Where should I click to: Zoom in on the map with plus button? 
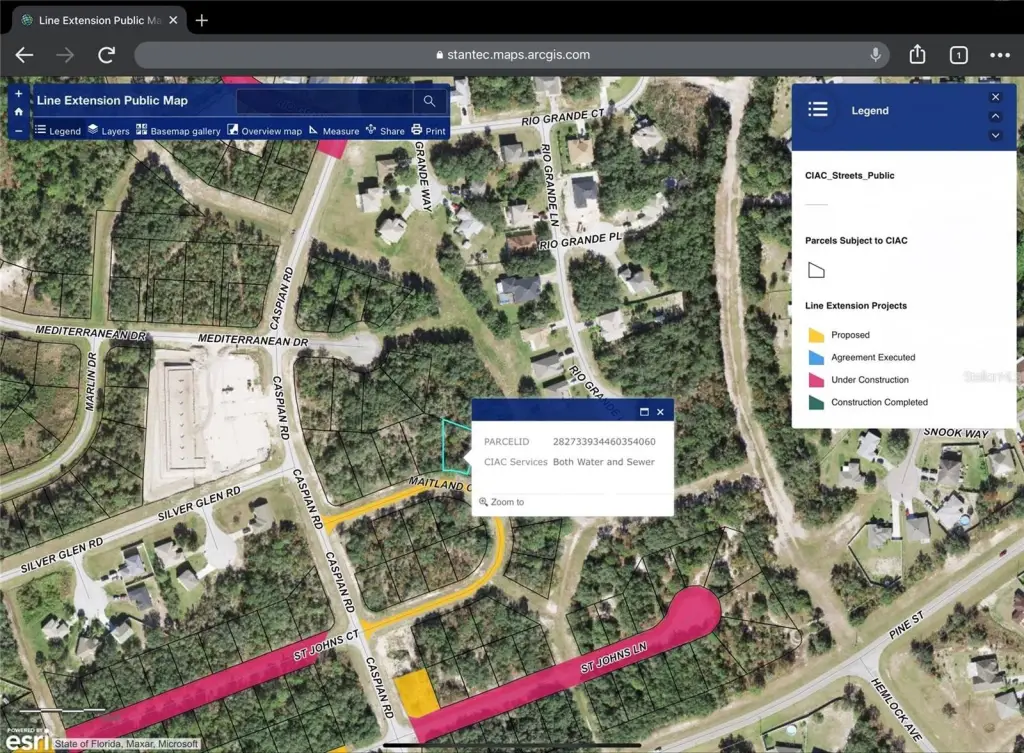tap(18, 94)
